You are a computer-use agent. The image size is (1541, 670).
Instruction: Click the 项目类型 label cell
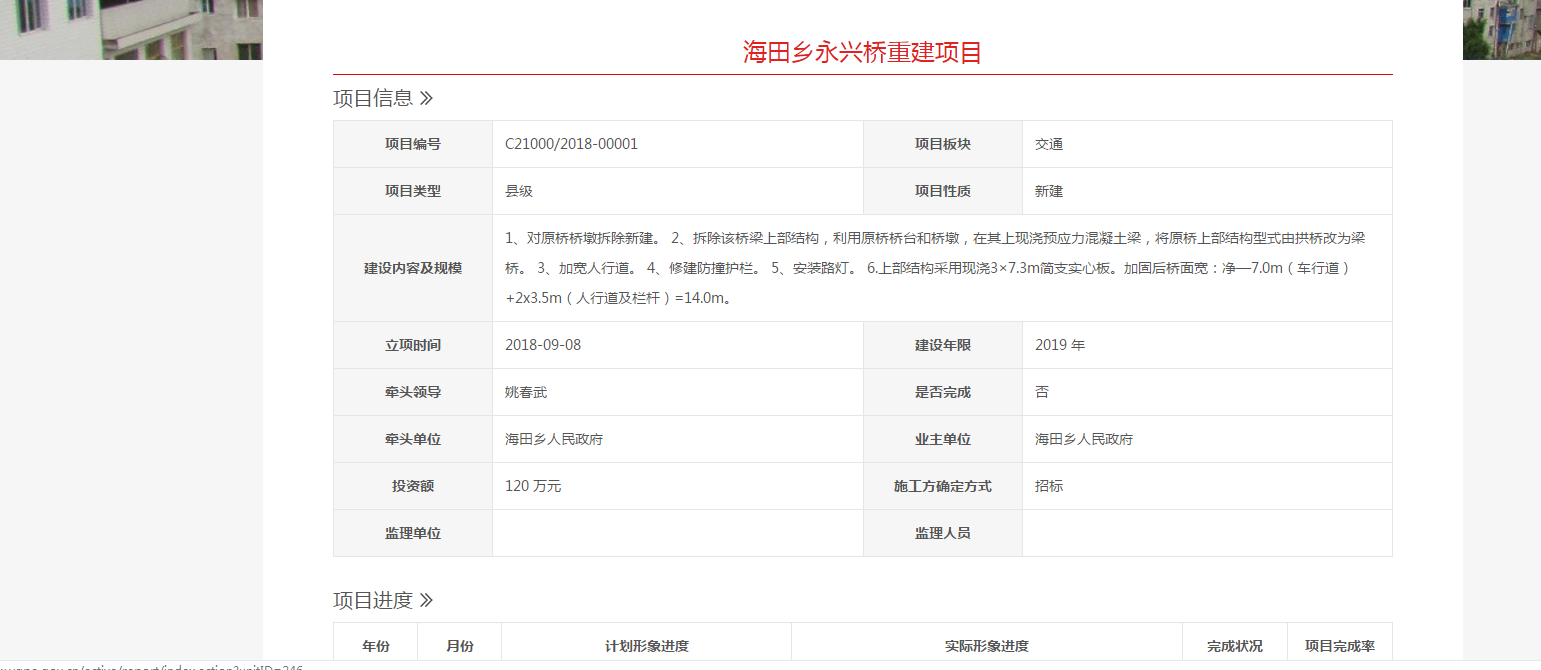[413, 191]
